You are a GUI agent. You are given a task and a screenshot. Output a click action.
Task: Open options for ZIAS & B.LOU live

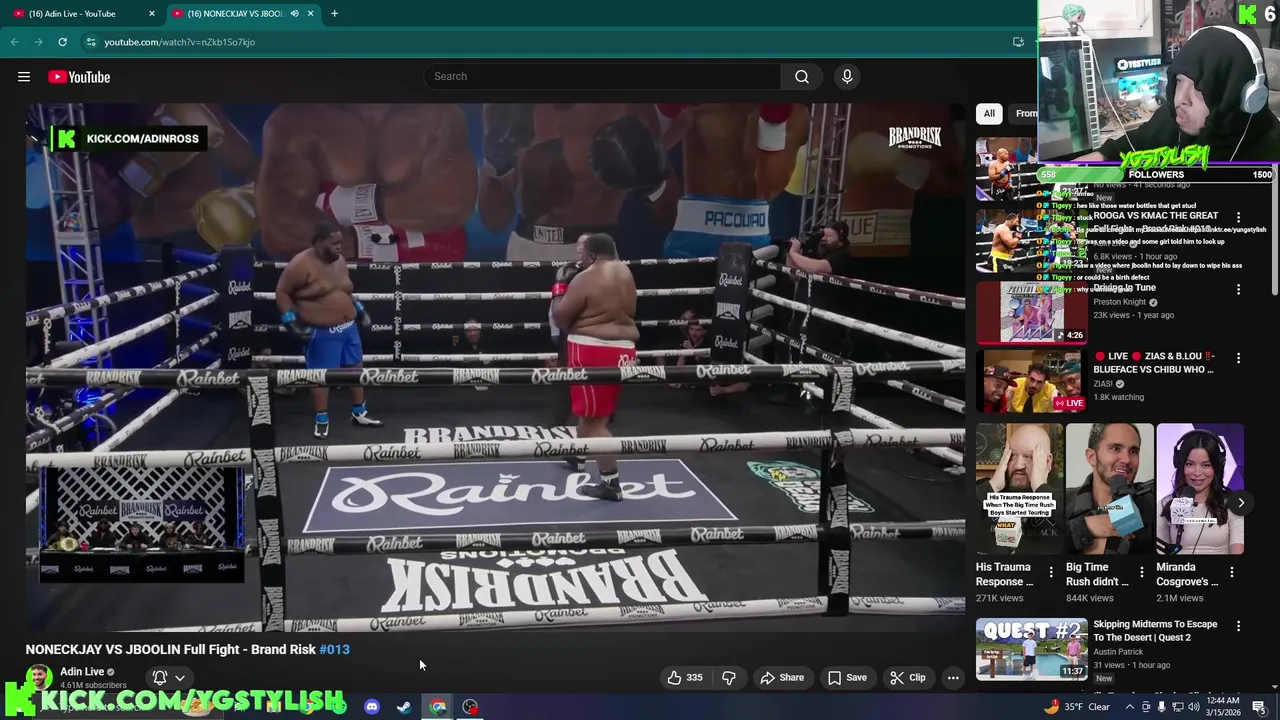coord(1238,357)
